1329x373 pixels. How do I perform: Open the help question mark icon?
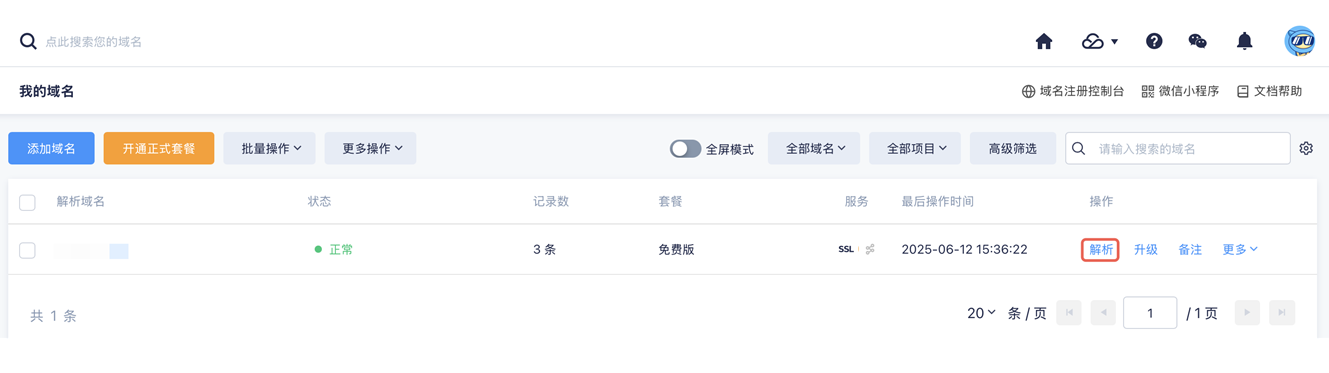click(x=1154, y=41)
